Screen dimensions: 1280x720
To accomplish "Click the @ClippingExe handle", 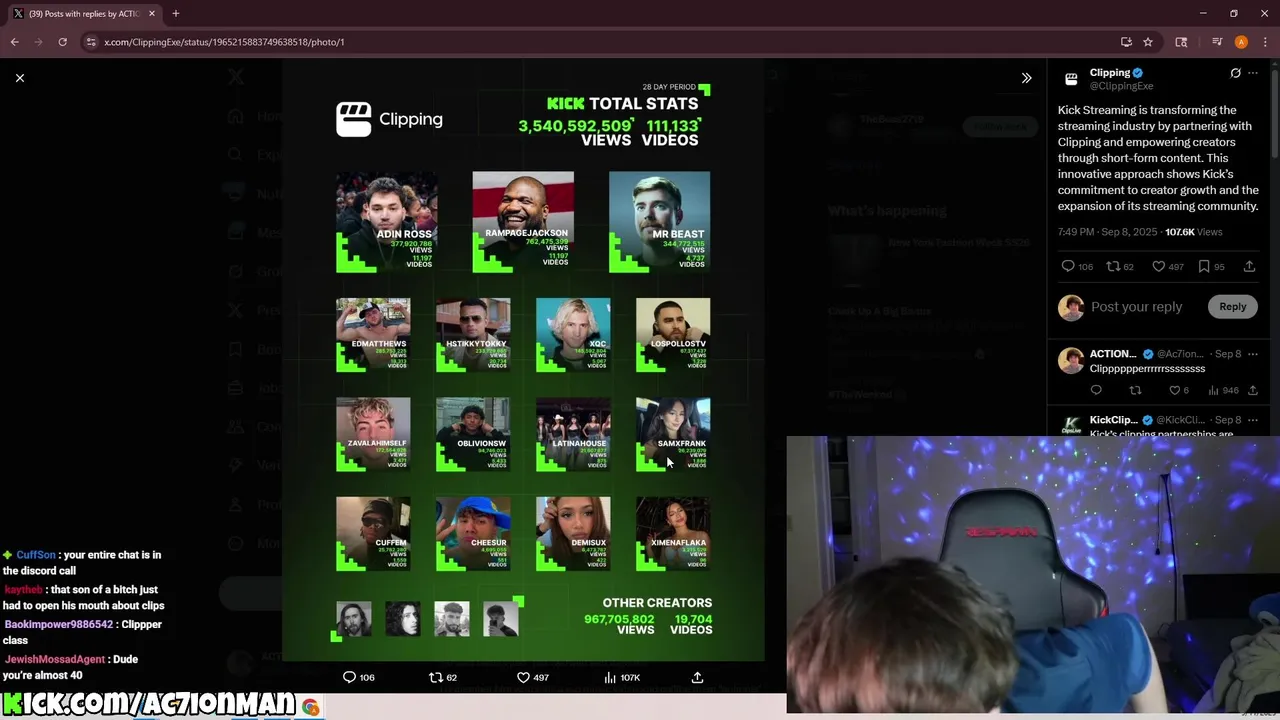I will tap(1122, 86).
